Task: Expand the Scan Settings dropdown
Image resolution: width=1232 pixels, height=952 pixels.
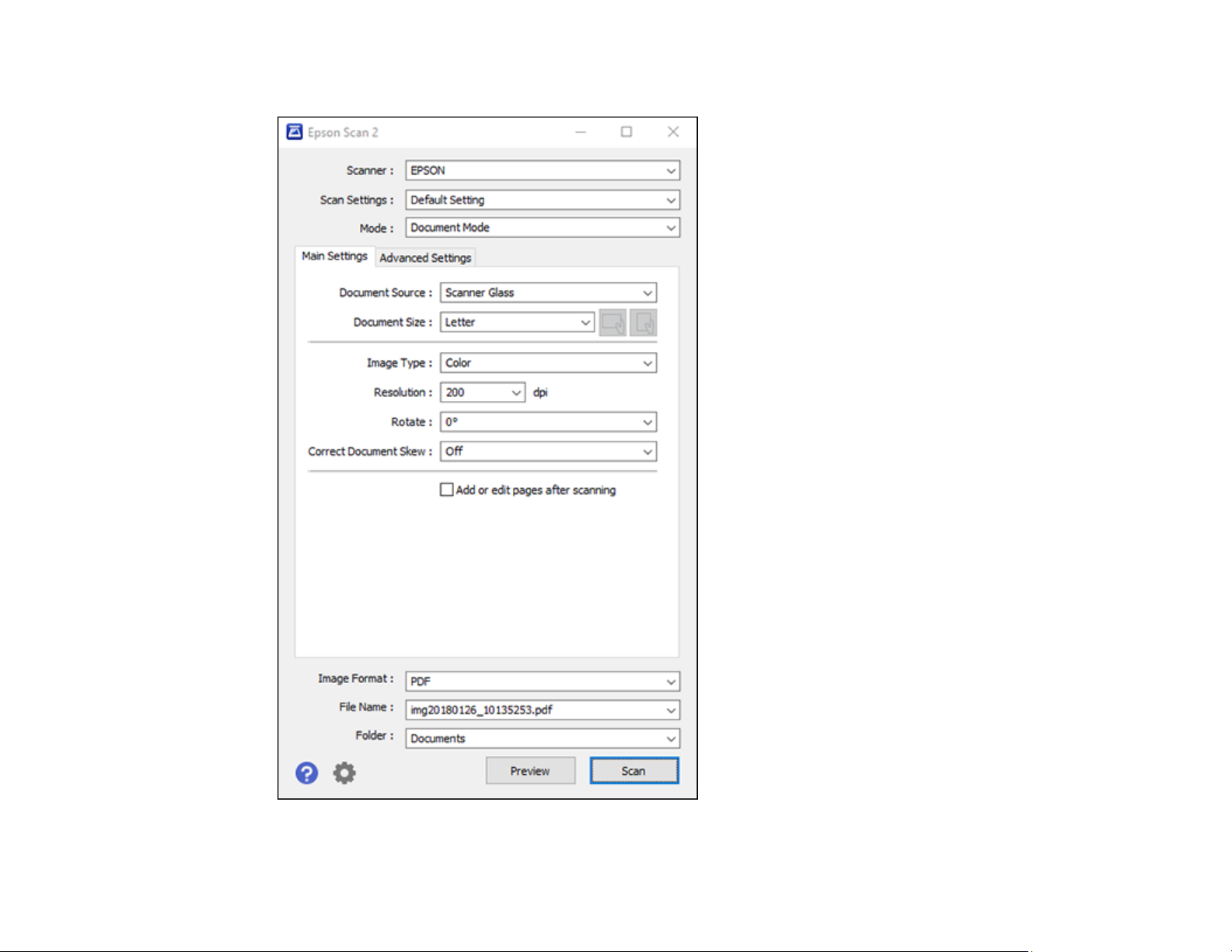Action: [543, 200]
